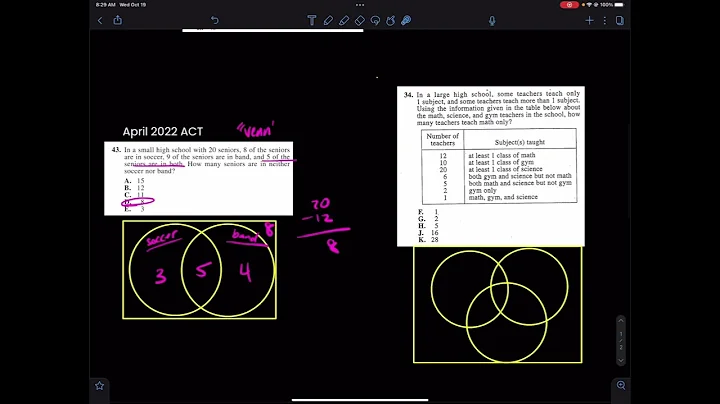Show the page manager view
Viewport: 720px width, 404px height.
(x=619, y=20)
